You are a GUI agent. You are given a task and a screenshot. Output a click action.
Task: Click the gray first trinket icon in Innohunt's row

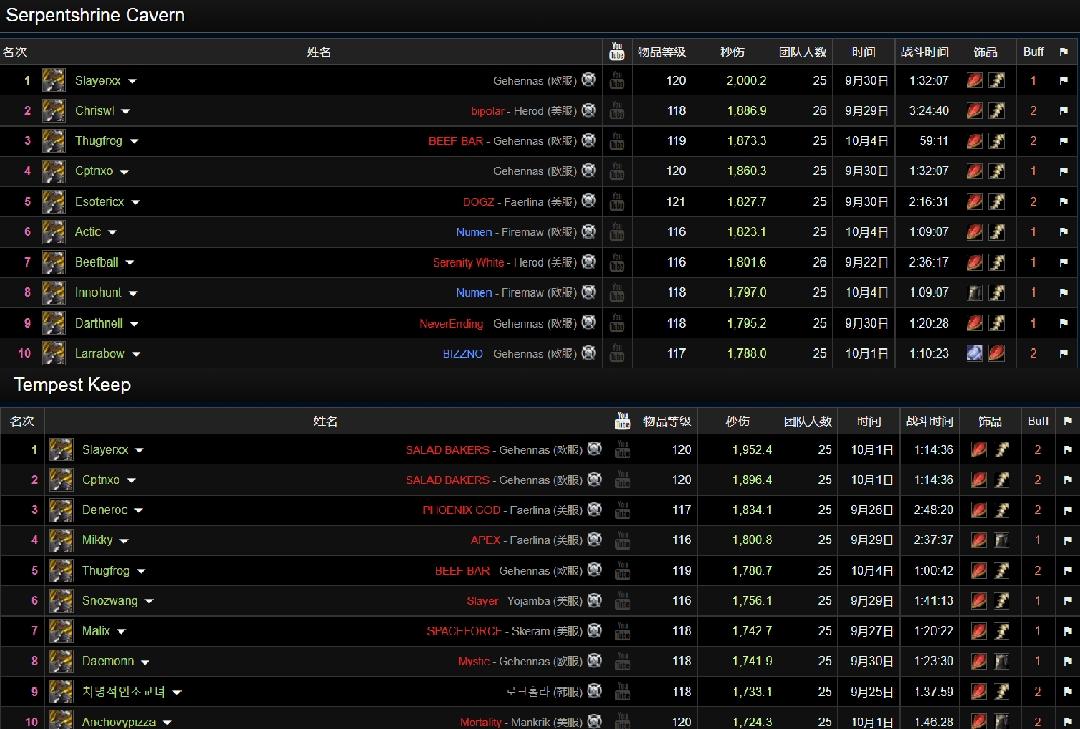pos(975,293)
